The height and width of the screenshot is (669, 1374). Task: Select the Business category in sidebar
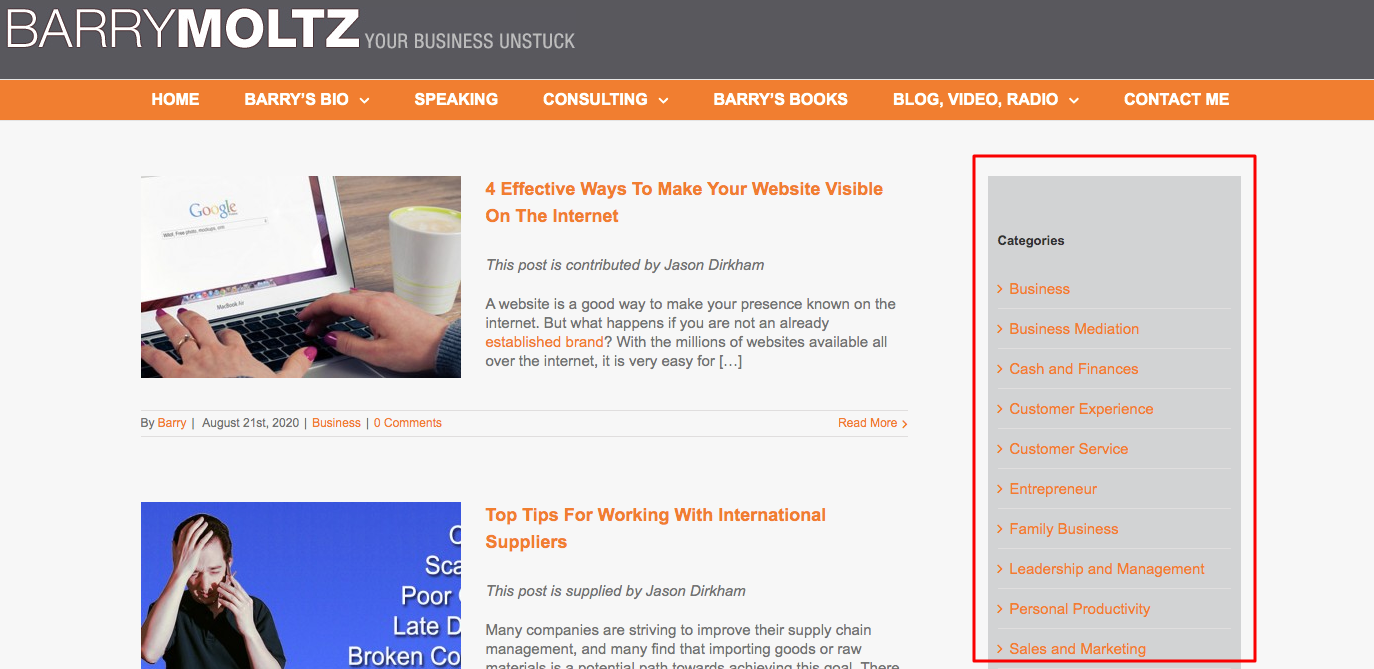[1039, 289]
